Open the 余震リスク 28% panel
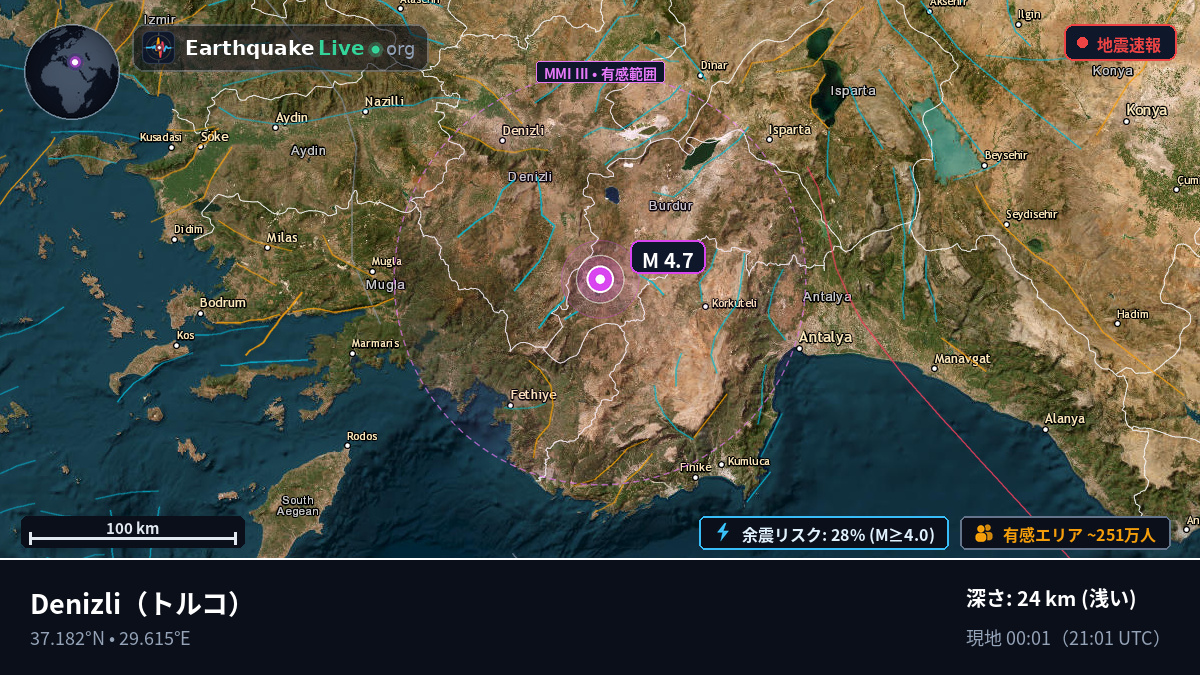Image resolution: width=1200 pixels, height=675 pixels. point(823,534)
